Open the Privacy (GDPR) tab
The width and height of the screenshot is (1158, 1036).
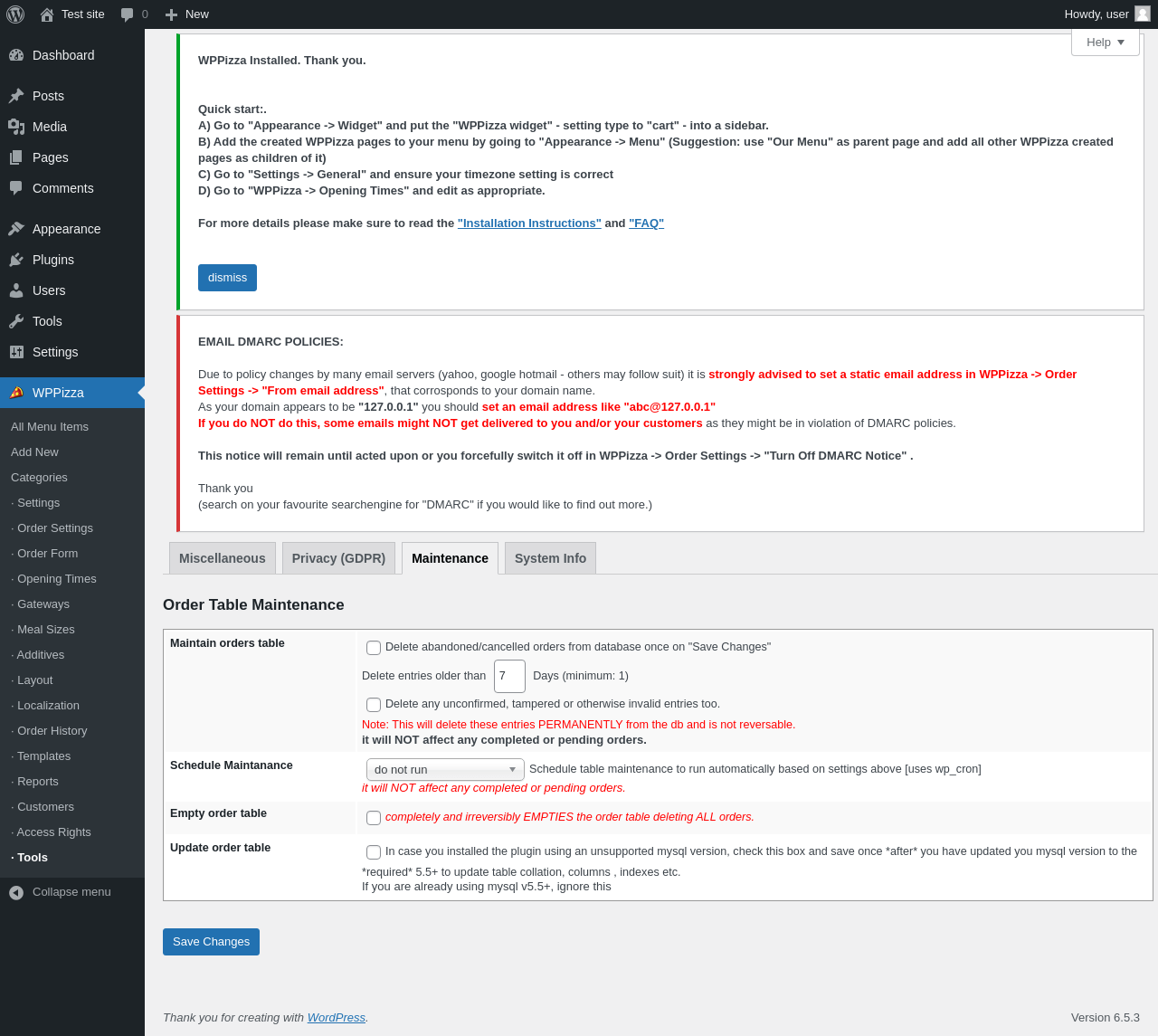tap(338, 558)
